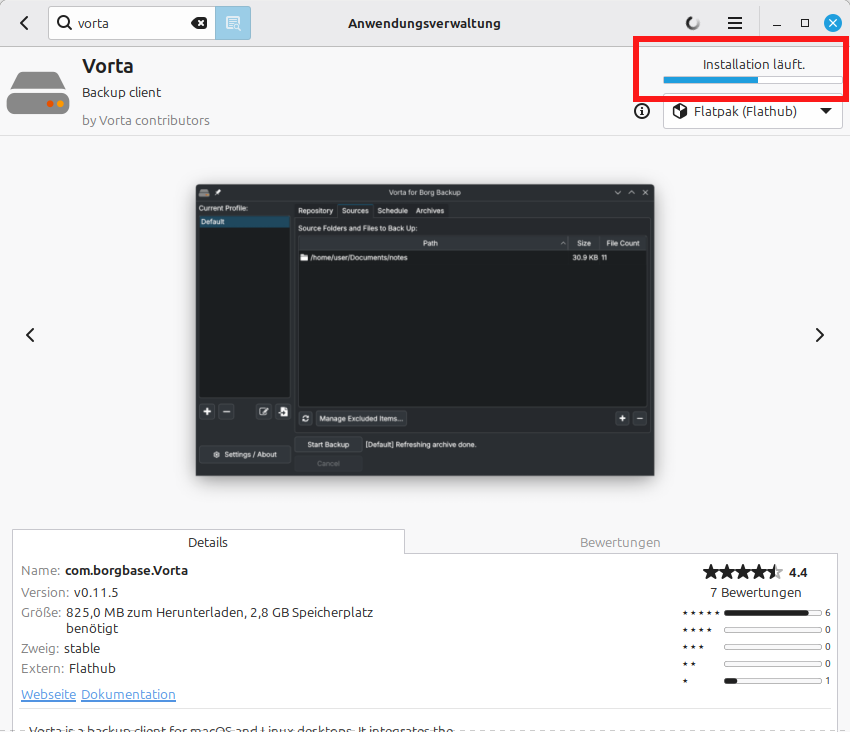Switch to the Bewertungen tab
850x732 pixels.
tap(620, 542)
